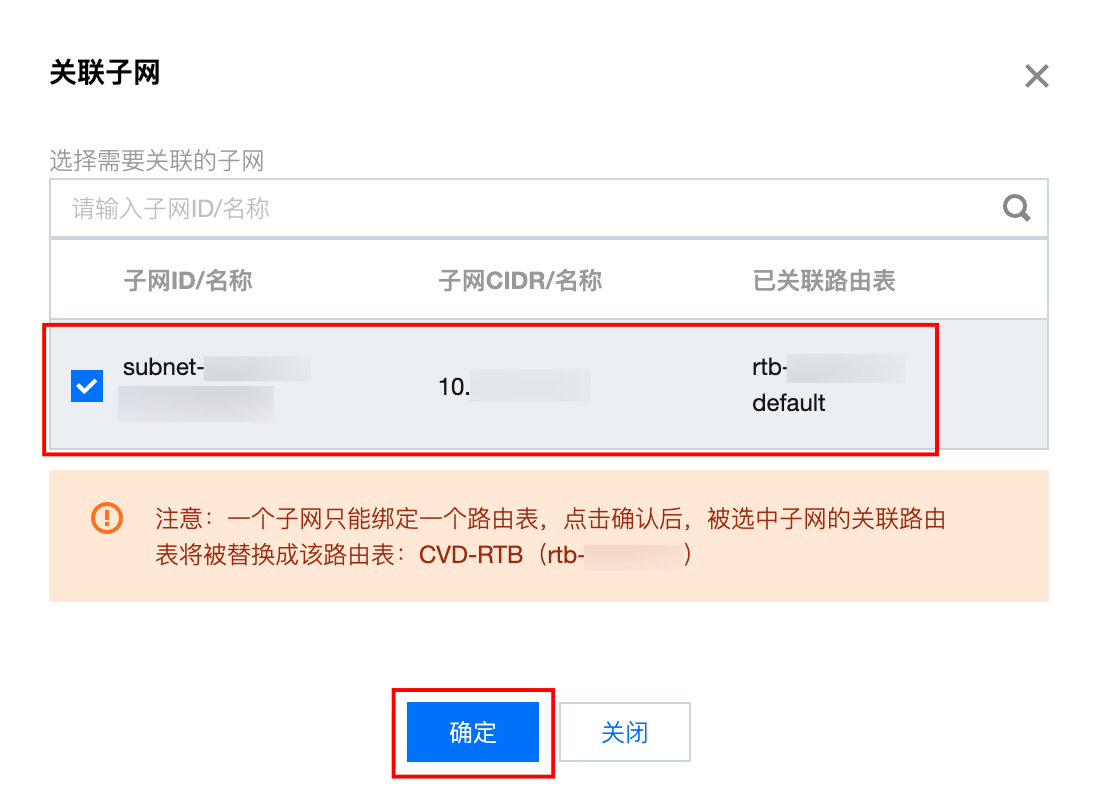This screenshot has width=1098, height=810.
Task: Click the 关联子网 dialog title
Action: [x=105, y=72]
